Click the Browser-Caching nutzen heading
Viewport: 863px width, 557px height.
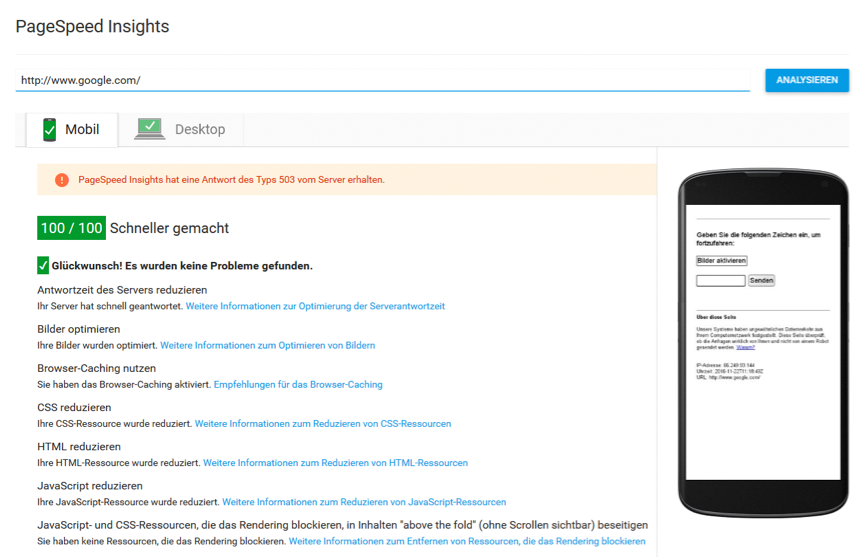pyautogui.click(x=96, y=368)
